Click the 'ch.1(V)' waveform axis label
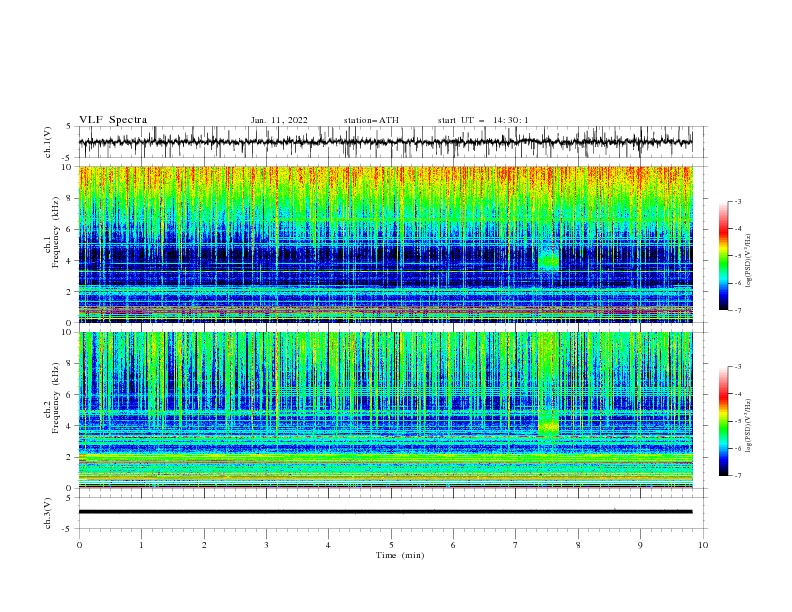 click(48, 142)
